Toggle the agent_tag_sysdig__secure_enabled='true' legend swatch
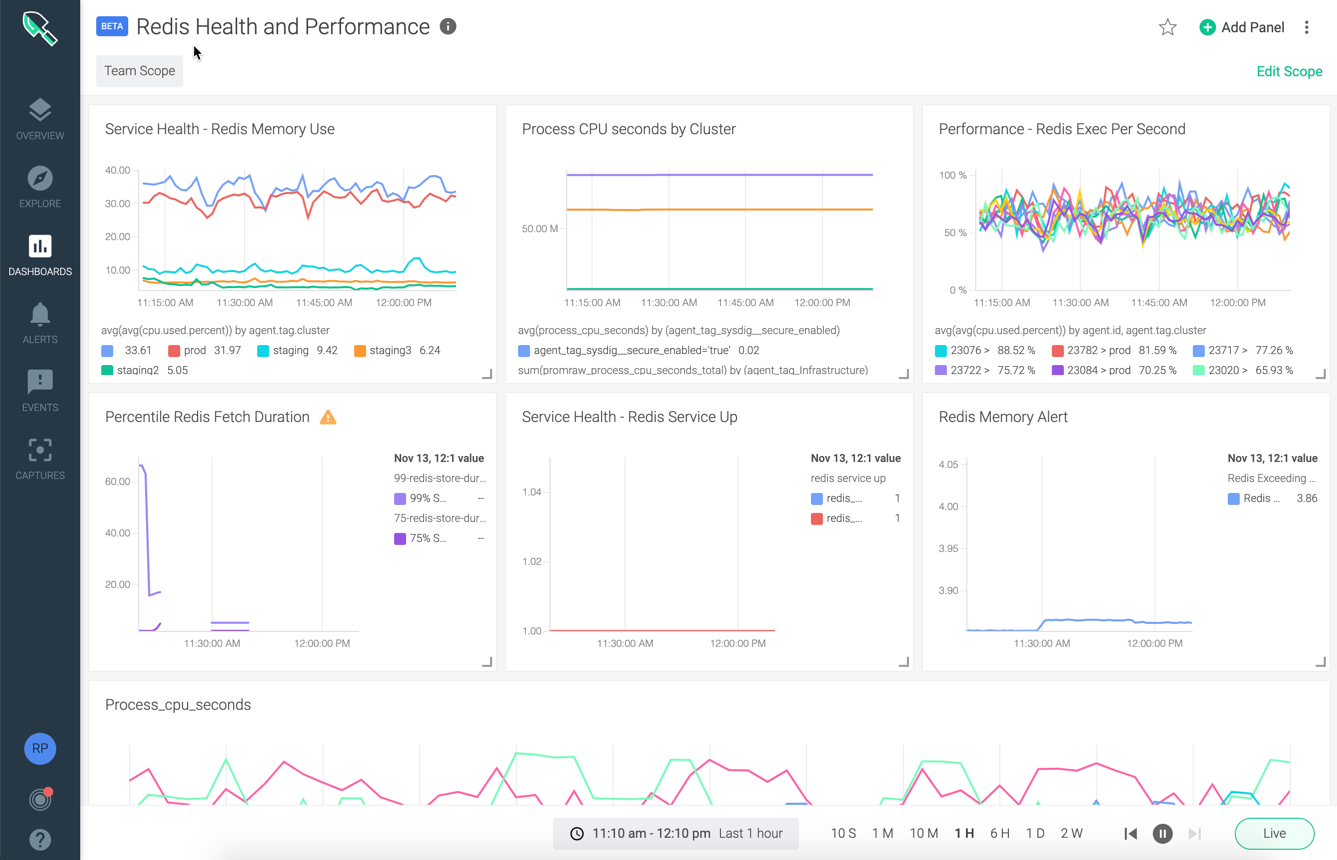Image resolution: width=1337 pixels, height=860 pixels. (x=524, y=351)
